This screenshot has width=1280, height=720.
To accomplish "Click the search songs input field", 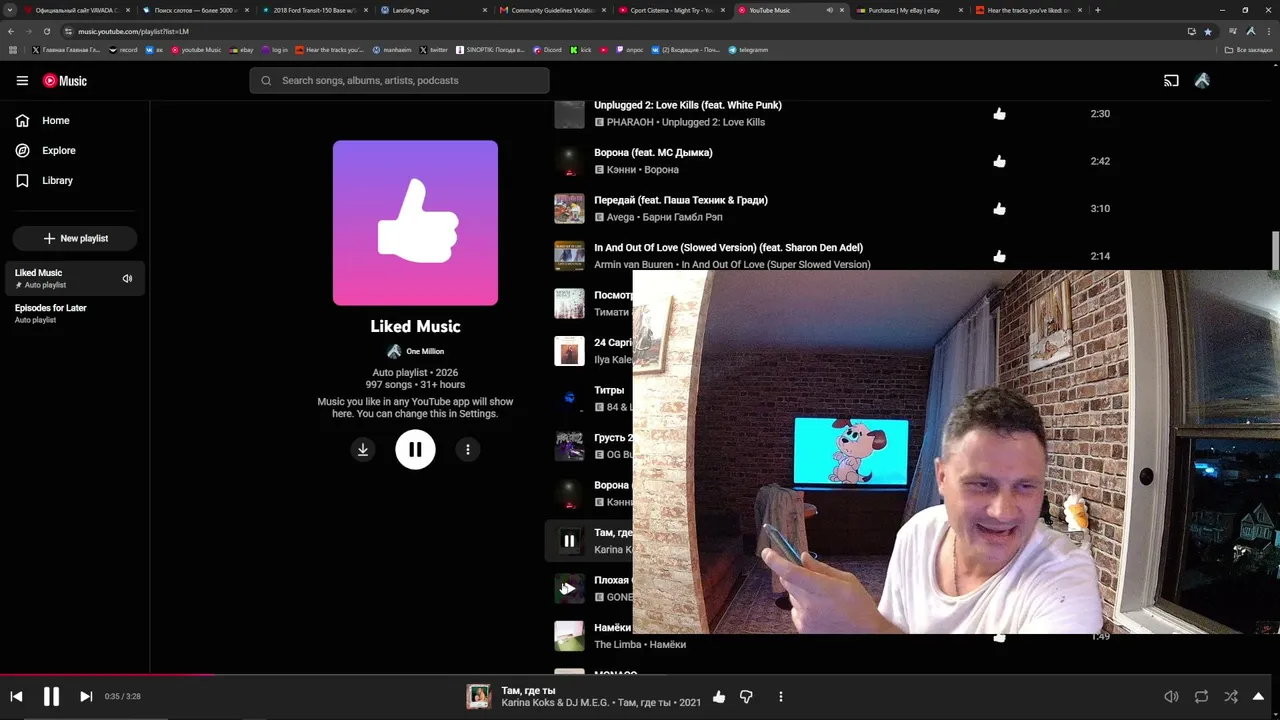I will point(400,81).
